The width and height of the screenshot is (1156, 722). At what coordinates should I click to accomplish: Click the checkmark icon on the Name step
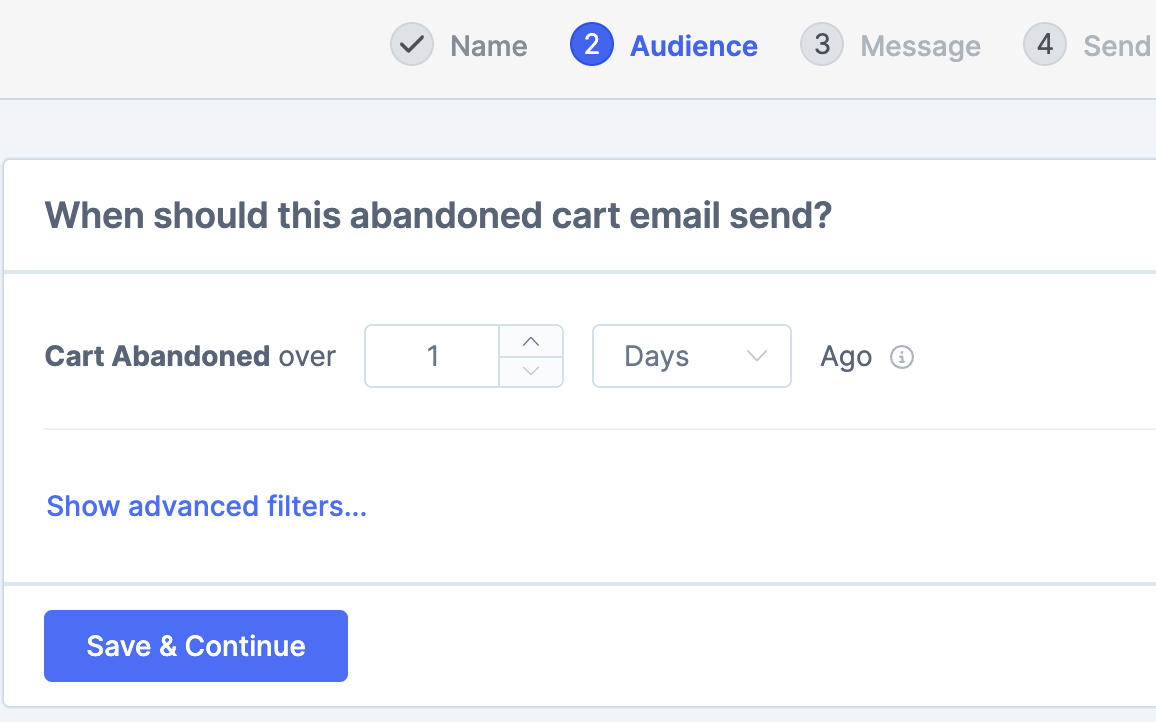[412, 45]
